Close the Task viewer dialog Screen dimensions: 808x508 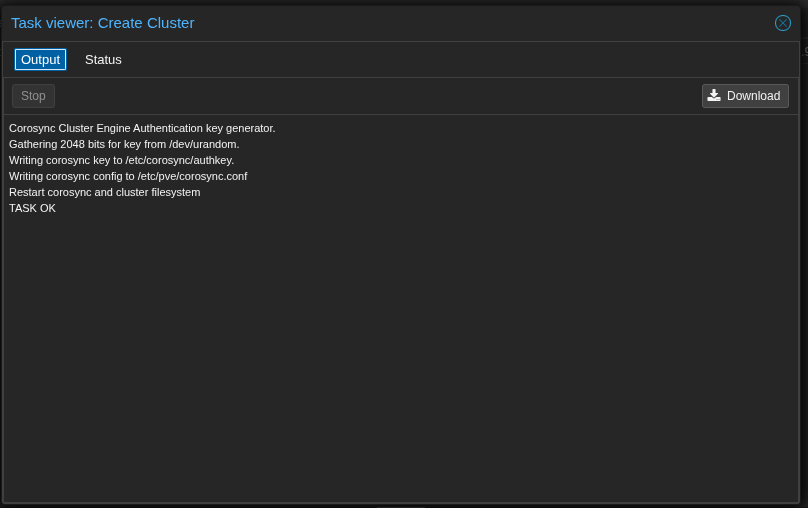point(782,23)
